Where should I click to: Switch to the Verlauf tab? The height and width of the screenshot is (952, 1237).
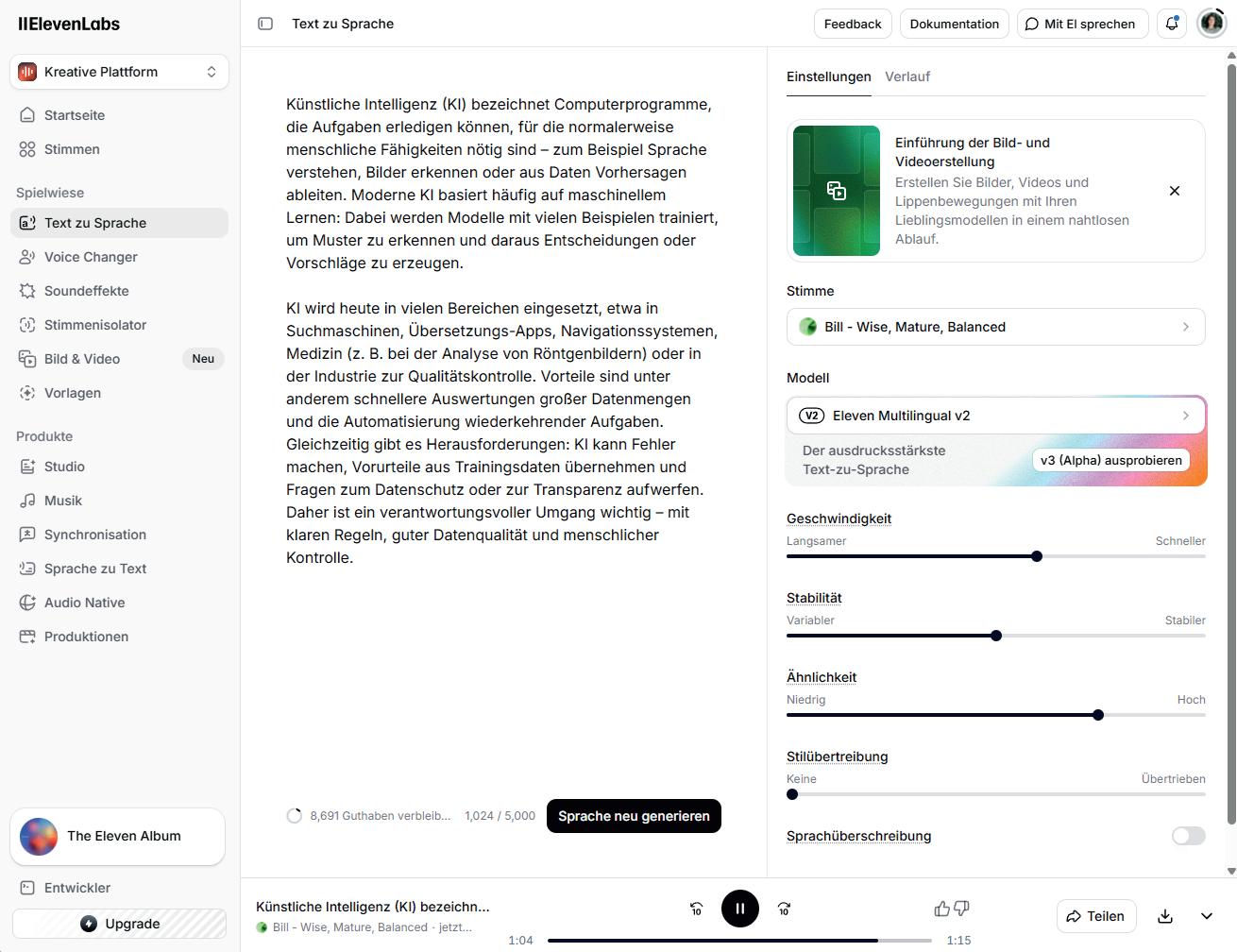(907, 76)
